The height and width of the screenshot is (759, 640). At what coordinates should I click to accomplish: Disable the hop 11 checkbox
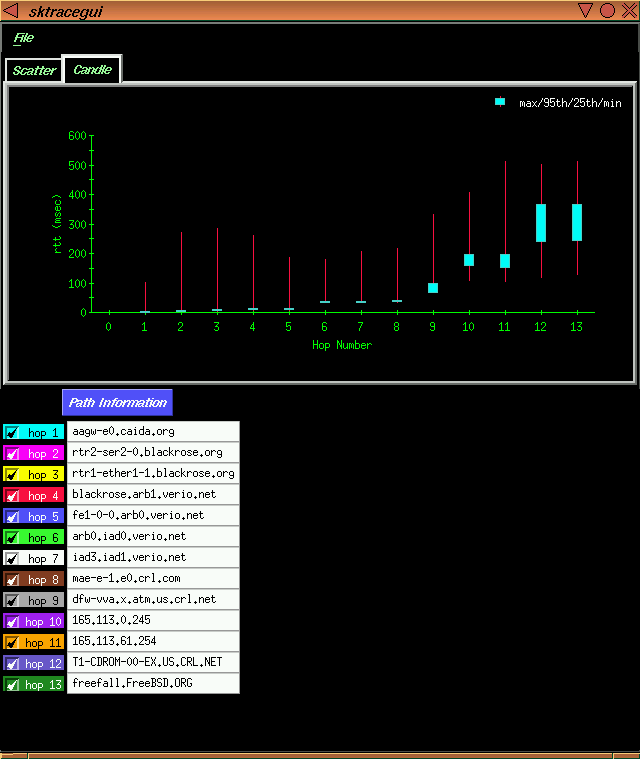click(12, 643)
